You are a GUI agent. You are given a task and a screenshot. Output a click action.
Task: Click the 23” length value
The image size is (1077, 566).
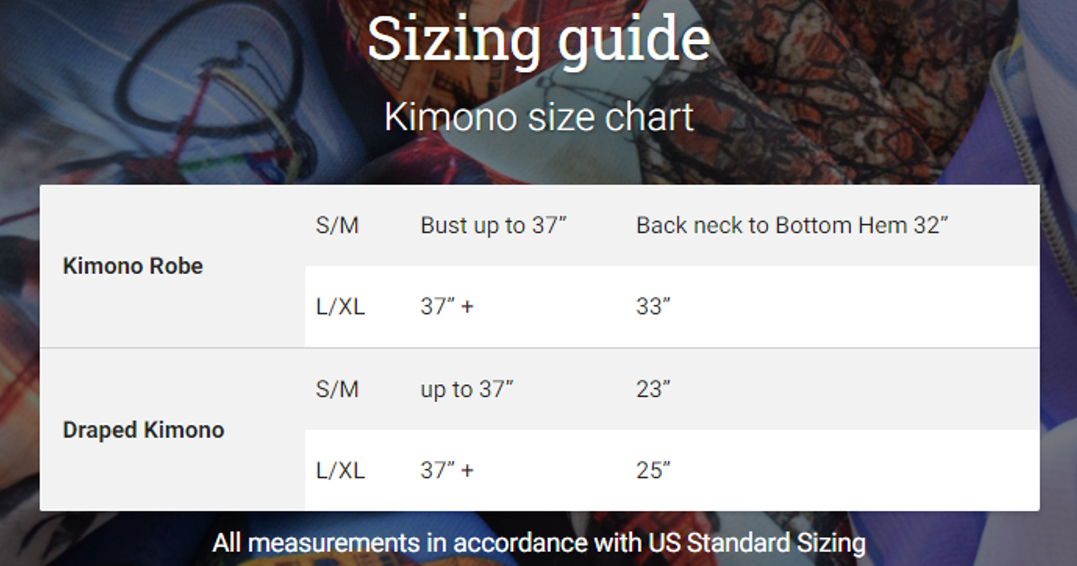tap(653, 389)
